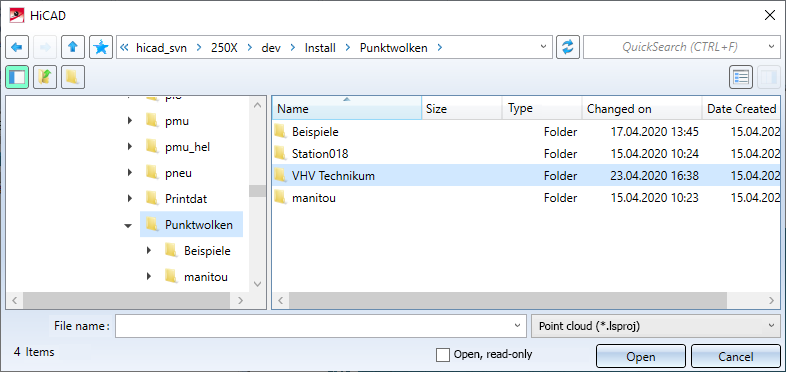
Task: Open the address path history dropdown
Action: 544,47
